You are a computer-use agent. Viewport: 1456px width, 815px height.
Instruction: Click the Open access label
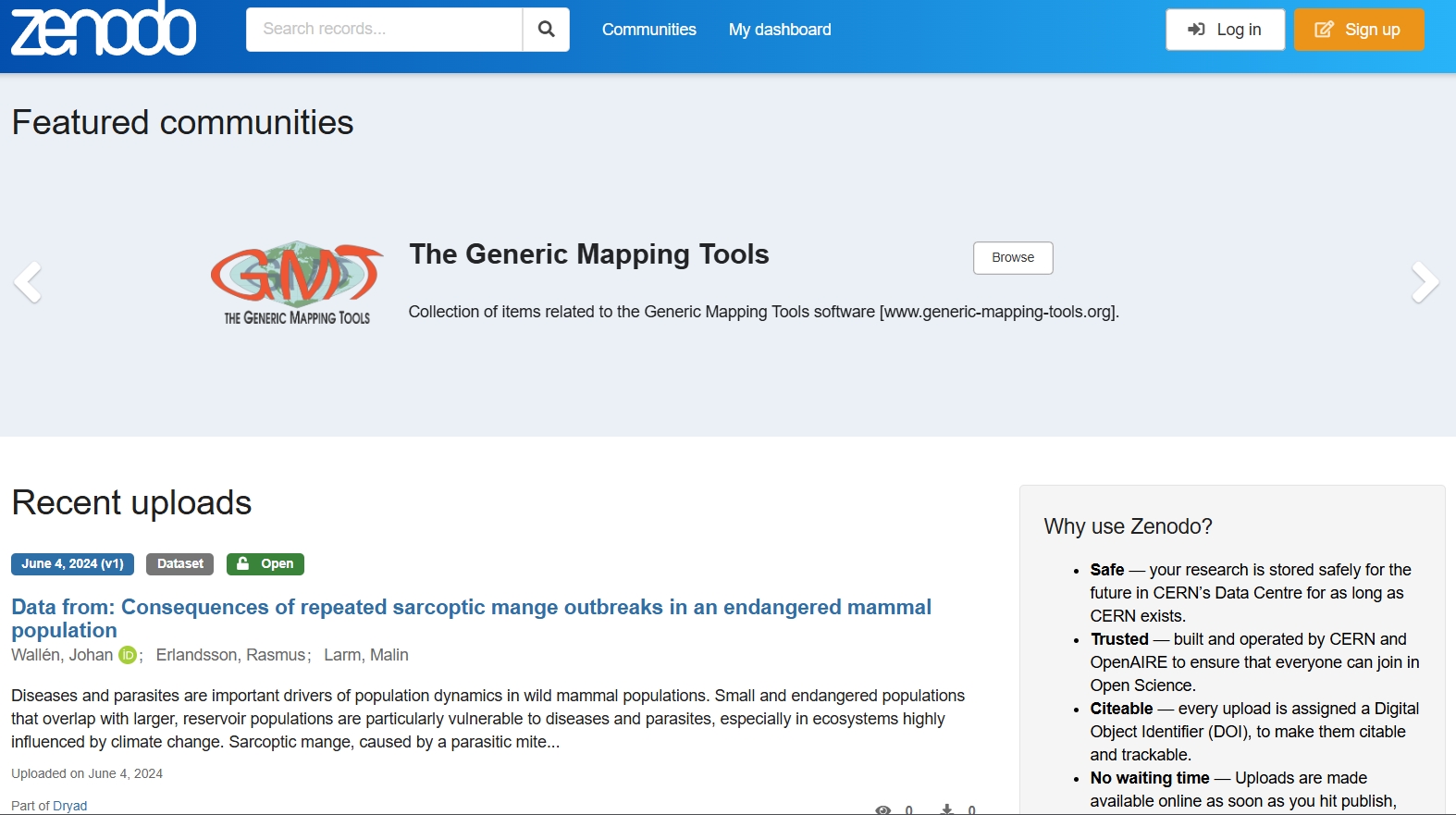click(x=265, y=564)
